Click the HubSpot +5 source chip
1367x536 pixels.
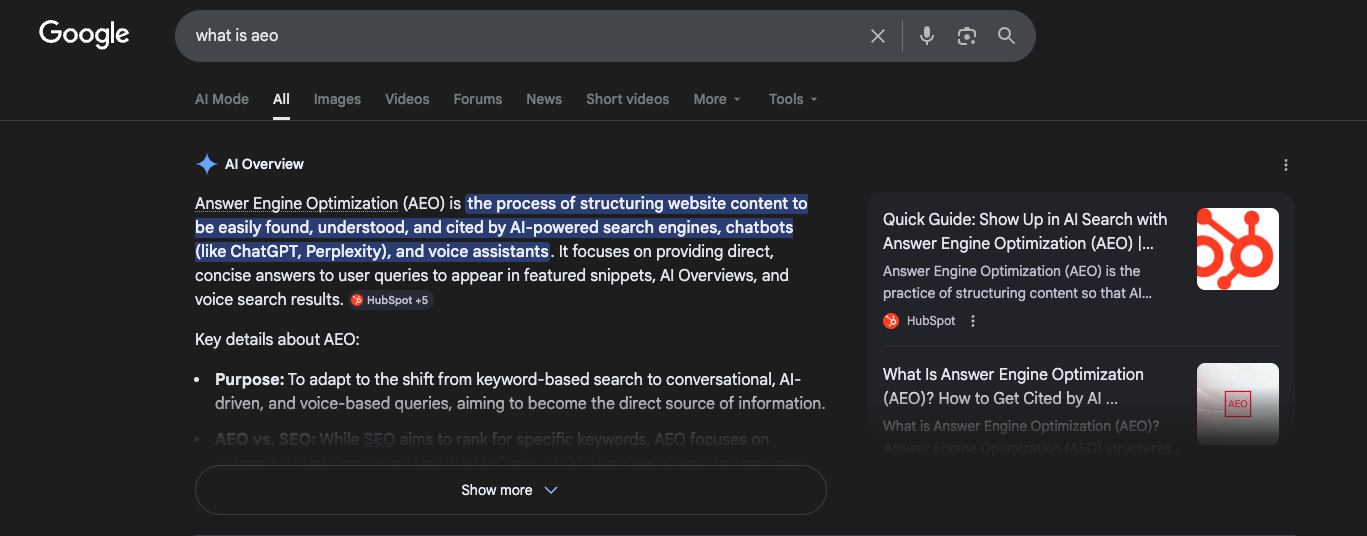pyautogui.click(x=391, y=300)
